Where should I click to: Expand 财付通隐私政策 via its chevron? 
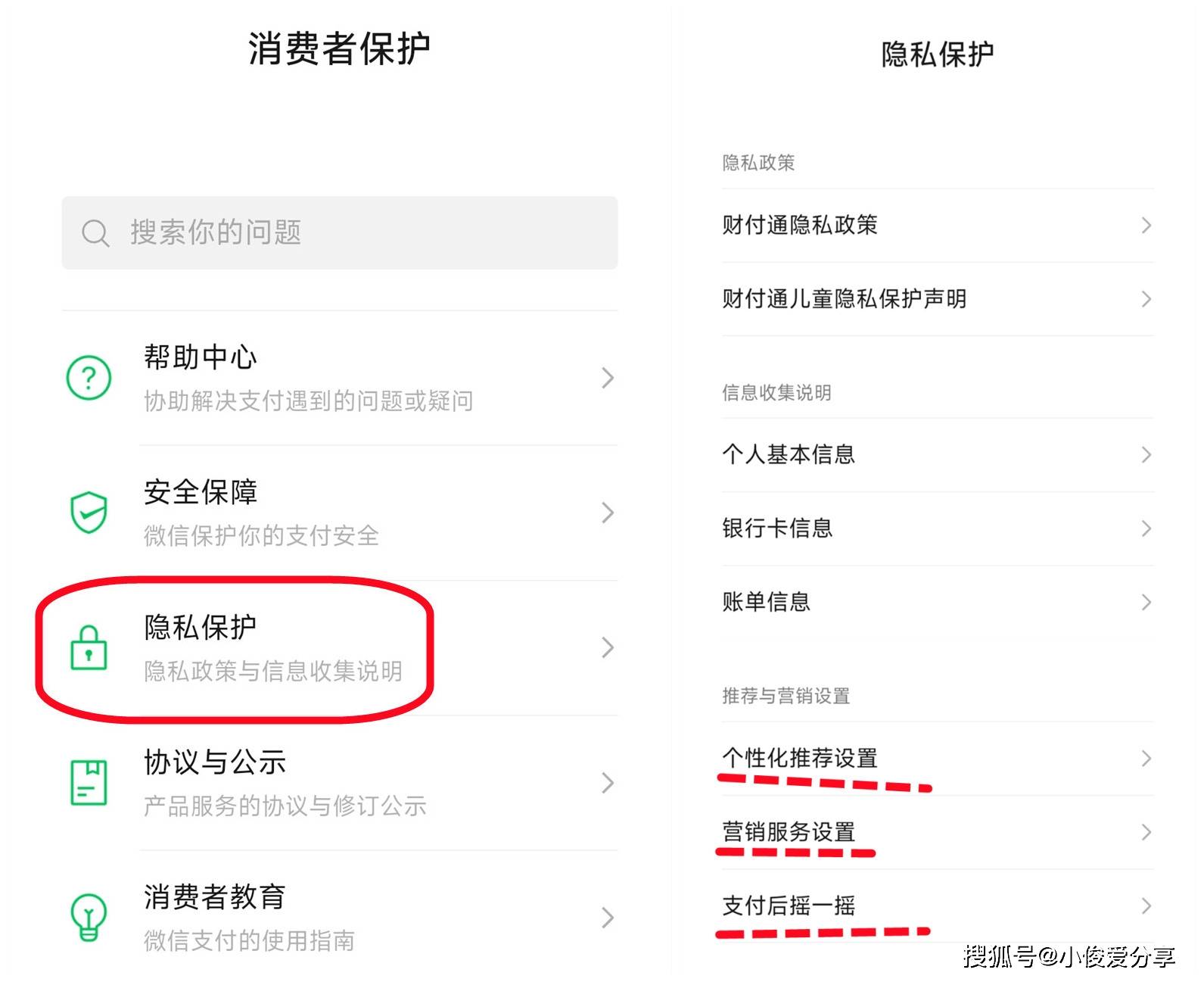coord(1146,226)
